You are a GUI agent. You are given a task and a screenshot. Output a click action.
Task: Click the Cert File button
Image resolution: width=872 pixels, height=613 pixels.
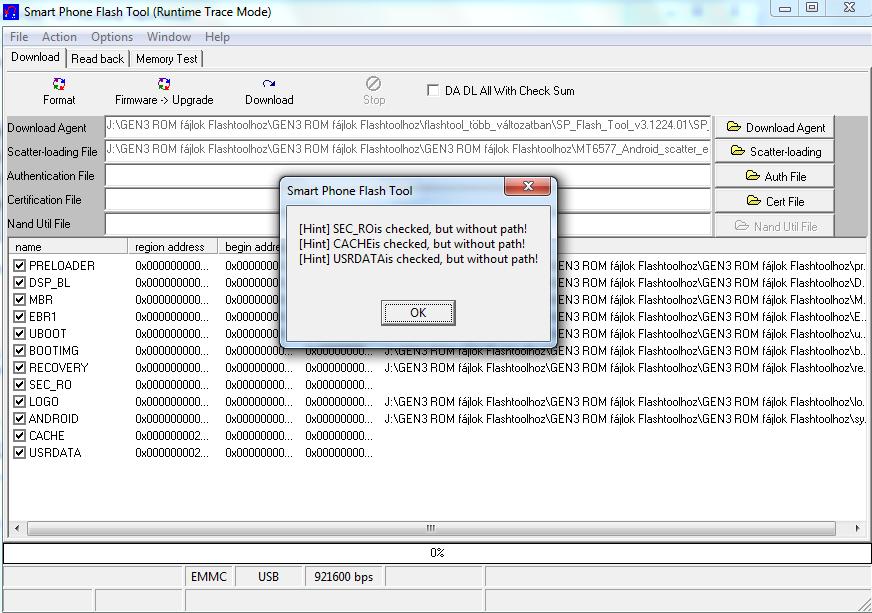[774, 201]
